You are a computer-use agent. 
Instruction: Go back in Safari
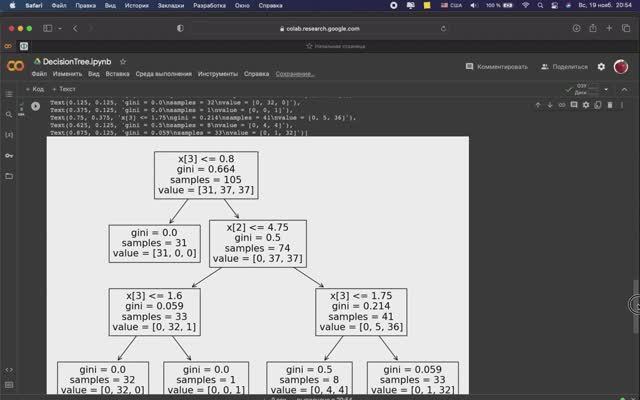coord(75,28)
